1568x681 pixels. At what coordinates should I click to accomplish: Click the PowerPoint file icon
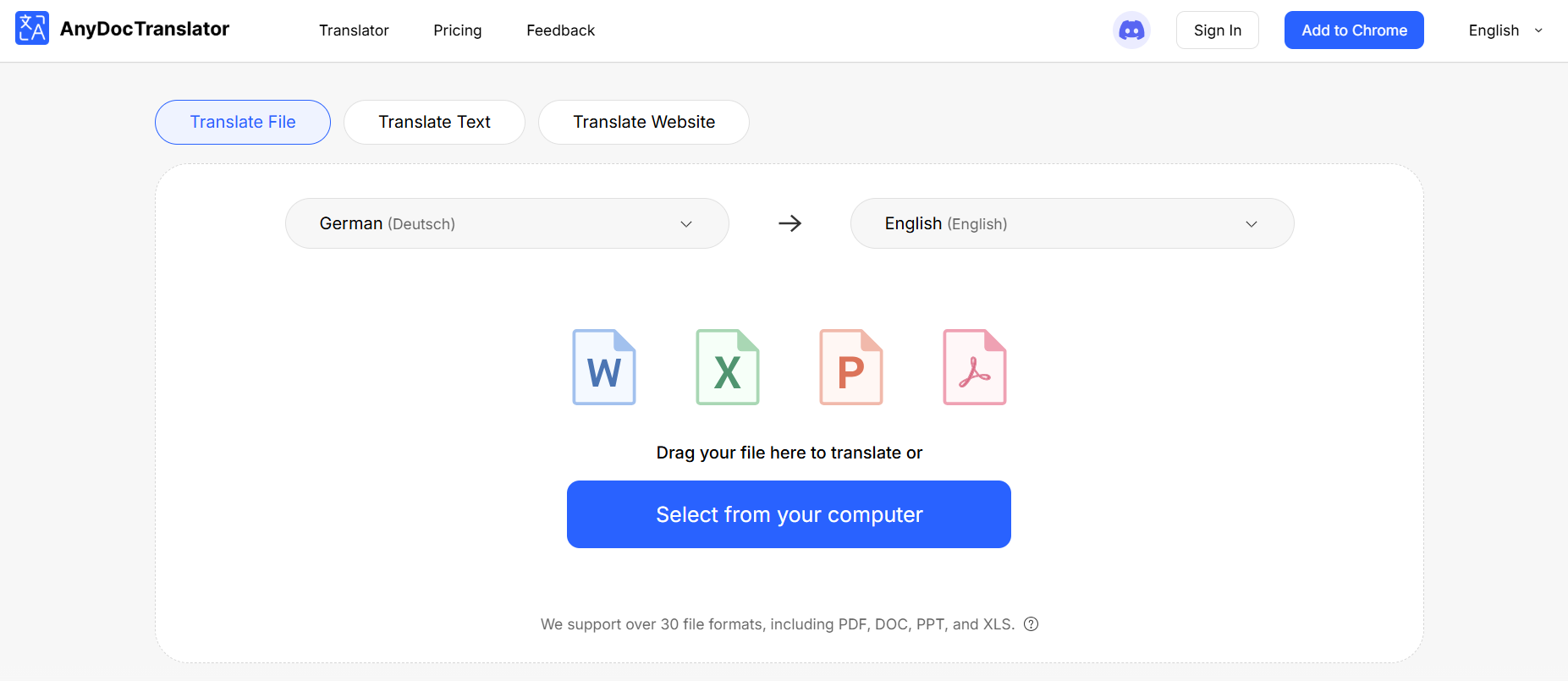(x=851, y=367)
